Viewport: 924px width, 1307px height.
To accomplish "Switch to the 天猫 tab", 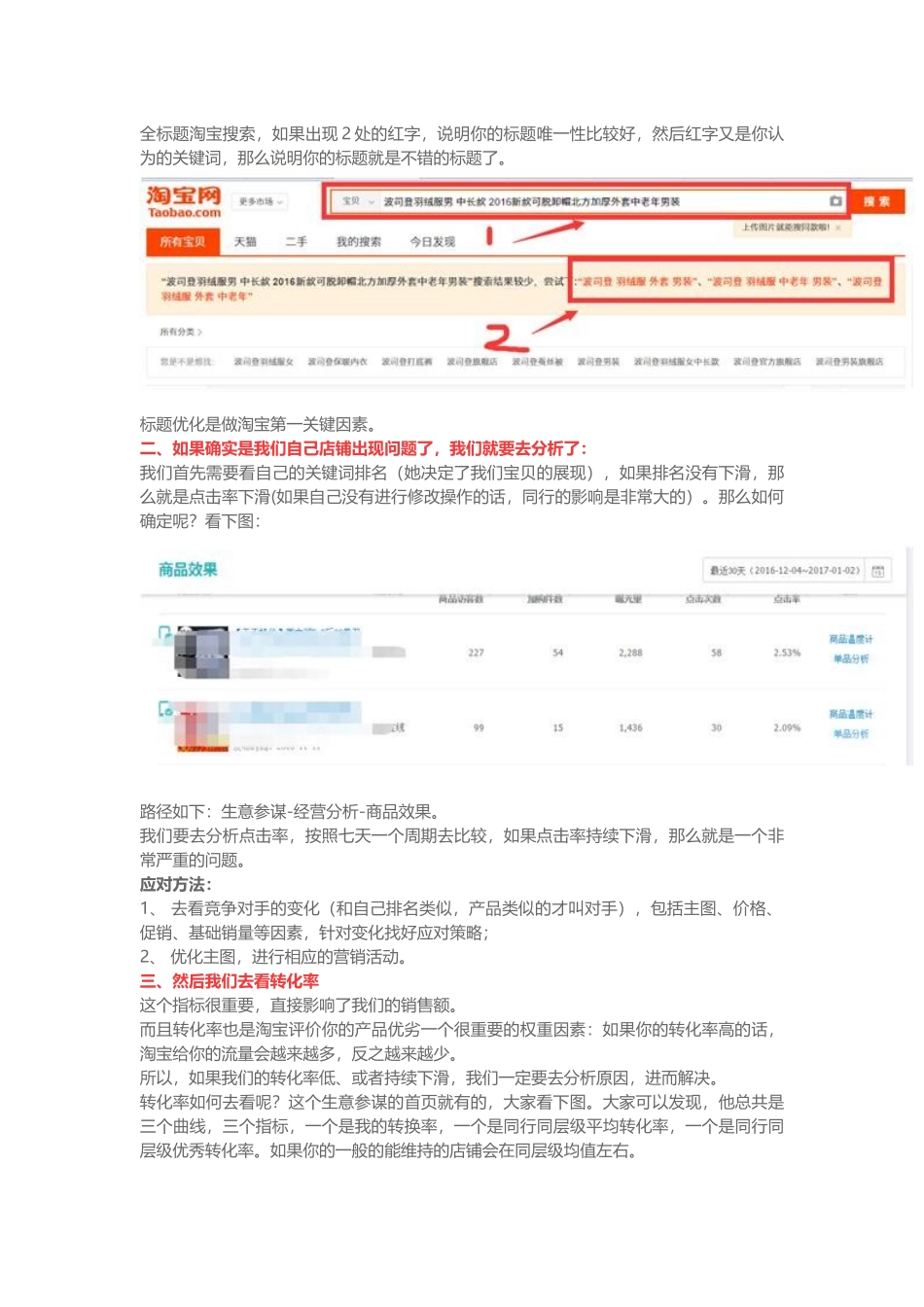I will 245,242.
